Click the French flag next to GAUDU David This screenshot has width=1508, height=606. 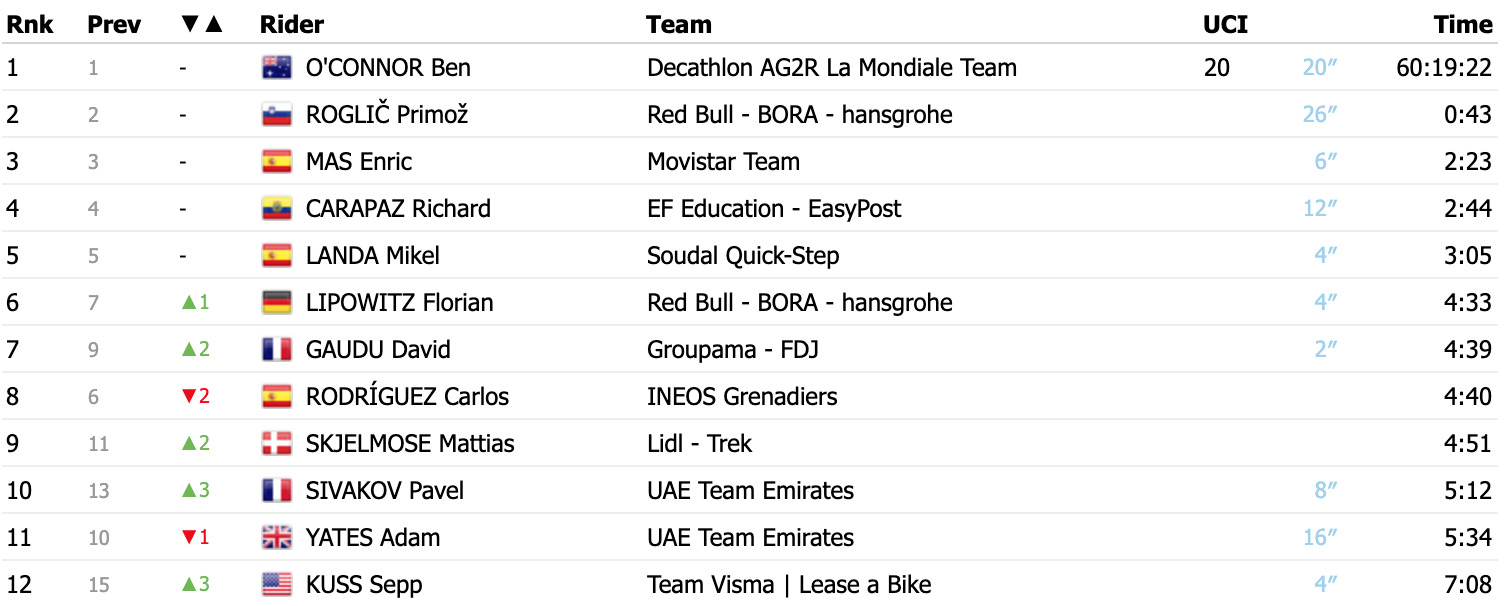(276, 350)
